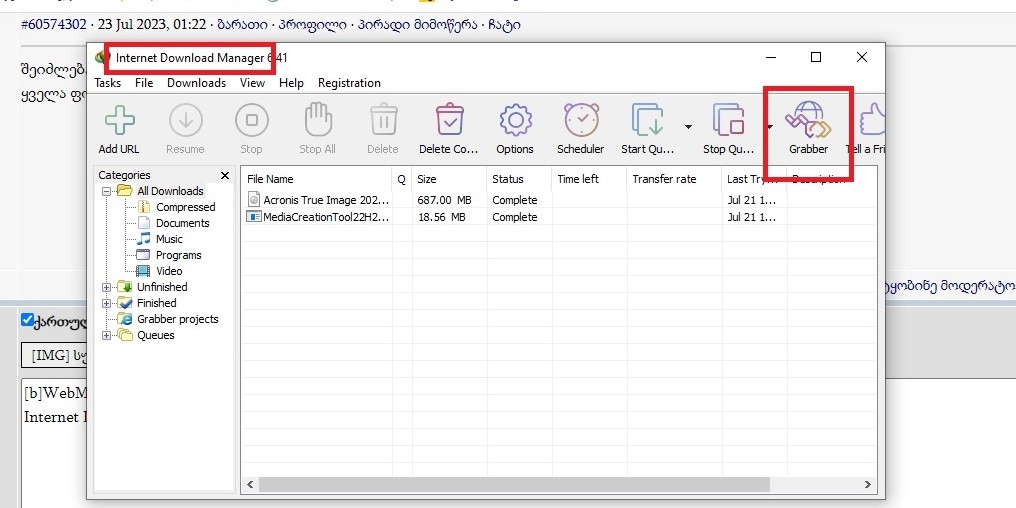Sort by Transfer rate column header
Screen dimensions: 1016x508
pos(674,179)
